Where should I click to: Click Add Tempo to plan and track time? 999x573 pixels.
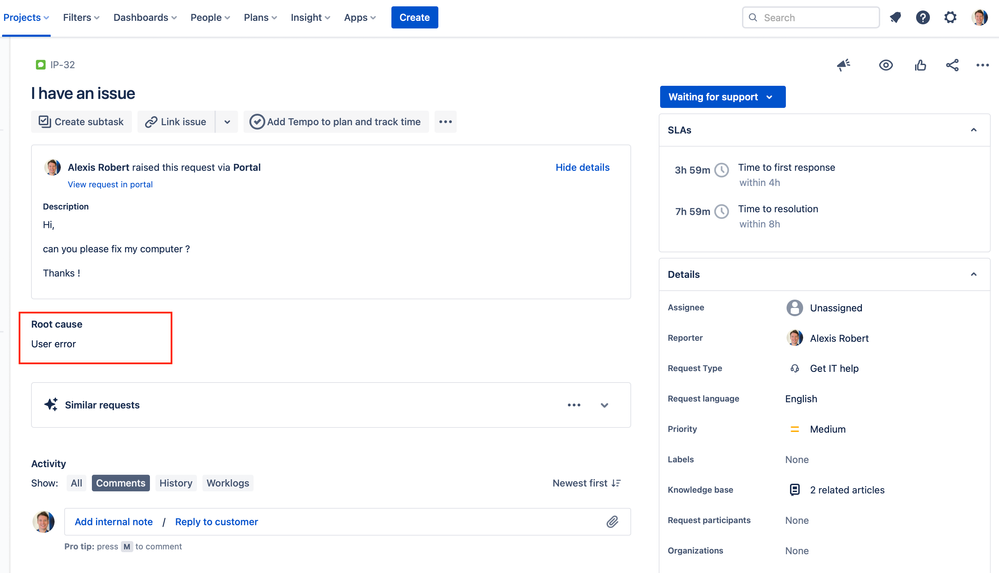(336, 122)
